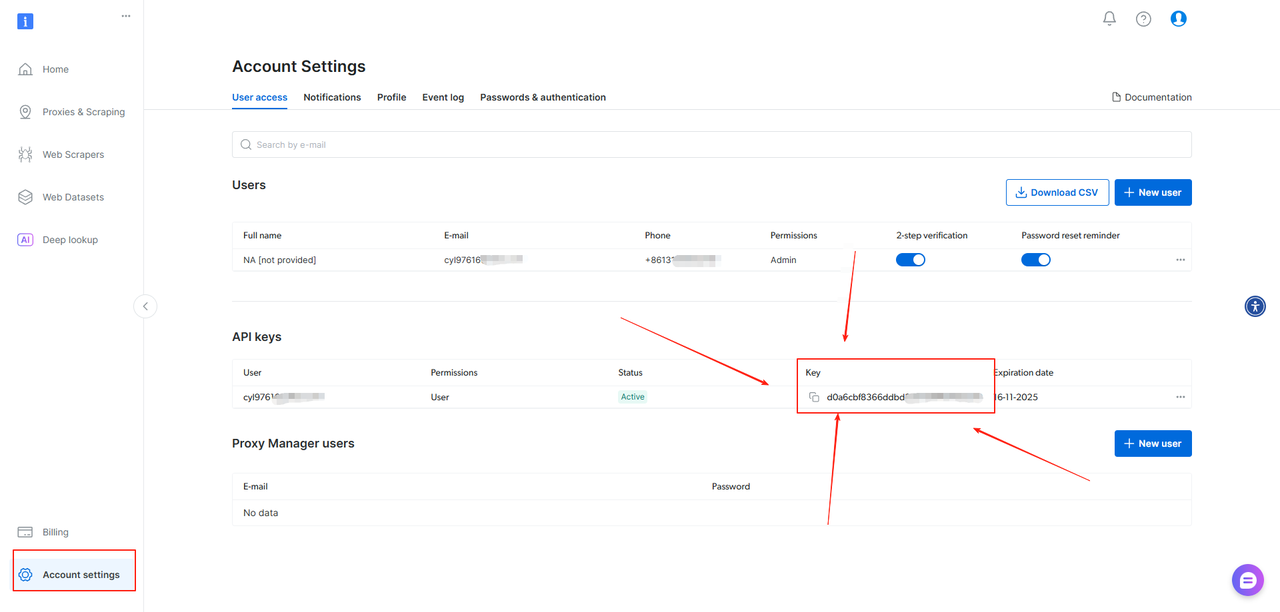The width and height of the screenshot is (1280, 612).
Task: Open help question mark icon
Action: tap(1143, 19)
